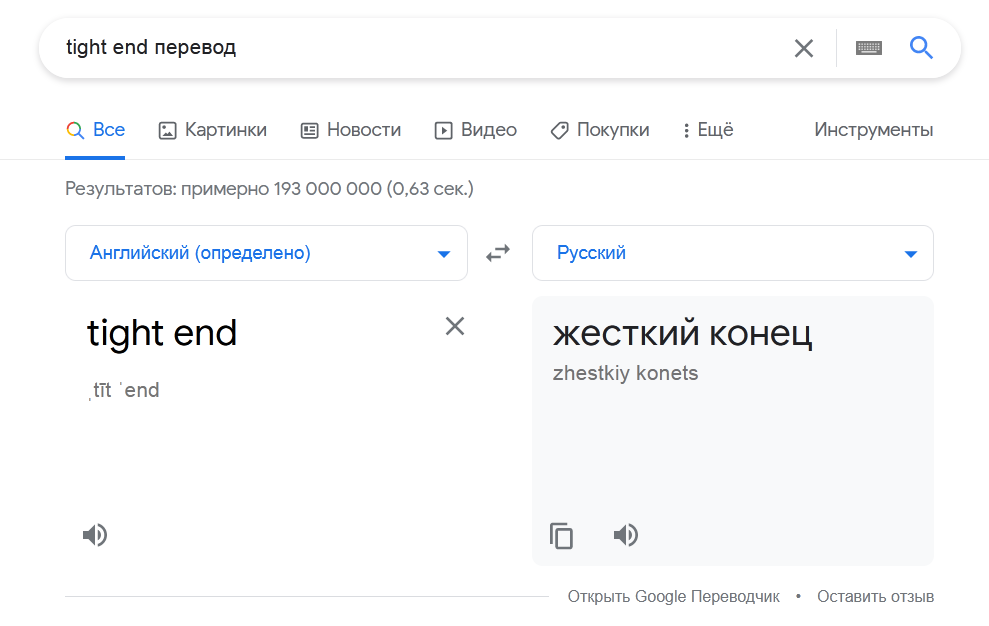Switch to the "Покупки" results
Viewport: 989px width, 626px height.
click(x=600, y=130)
